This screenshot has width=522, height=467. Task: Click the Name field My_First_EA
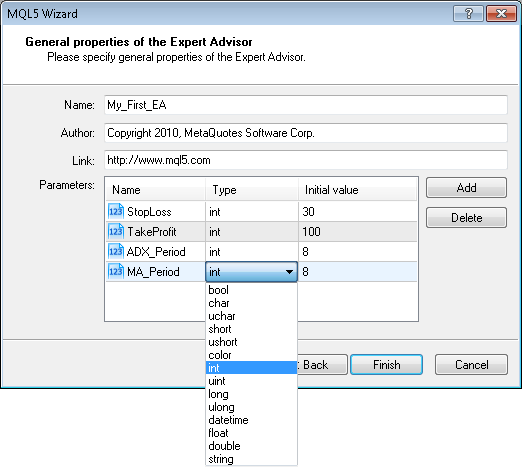coord(306,105)
